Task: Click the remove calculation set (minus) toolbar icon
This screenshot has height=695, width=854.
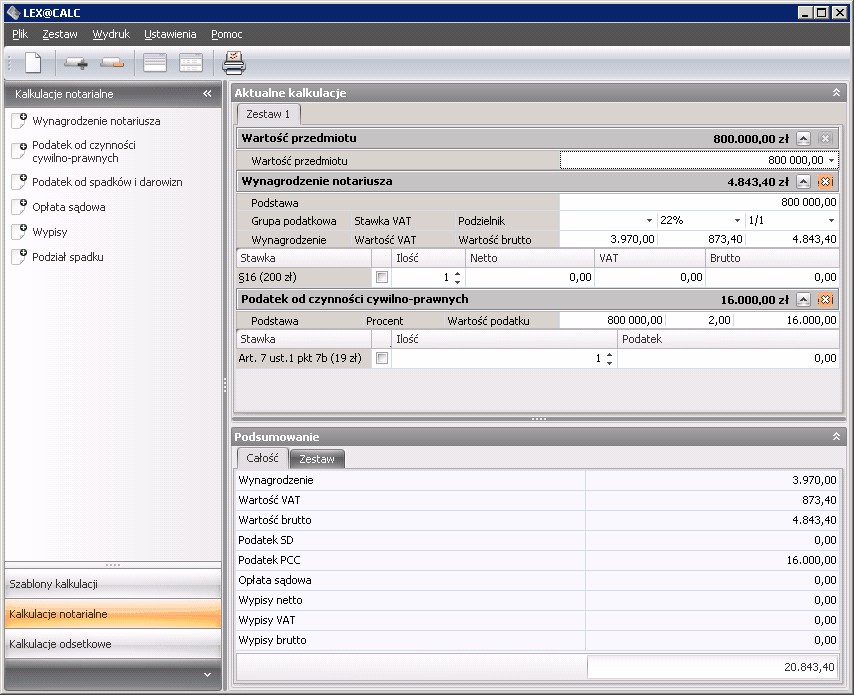Action: pos(112,64)
